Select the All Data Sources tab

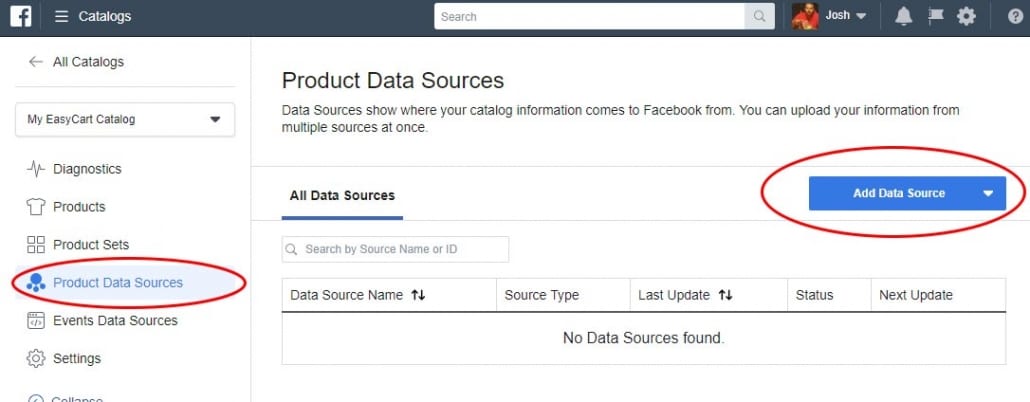point(342,195)
